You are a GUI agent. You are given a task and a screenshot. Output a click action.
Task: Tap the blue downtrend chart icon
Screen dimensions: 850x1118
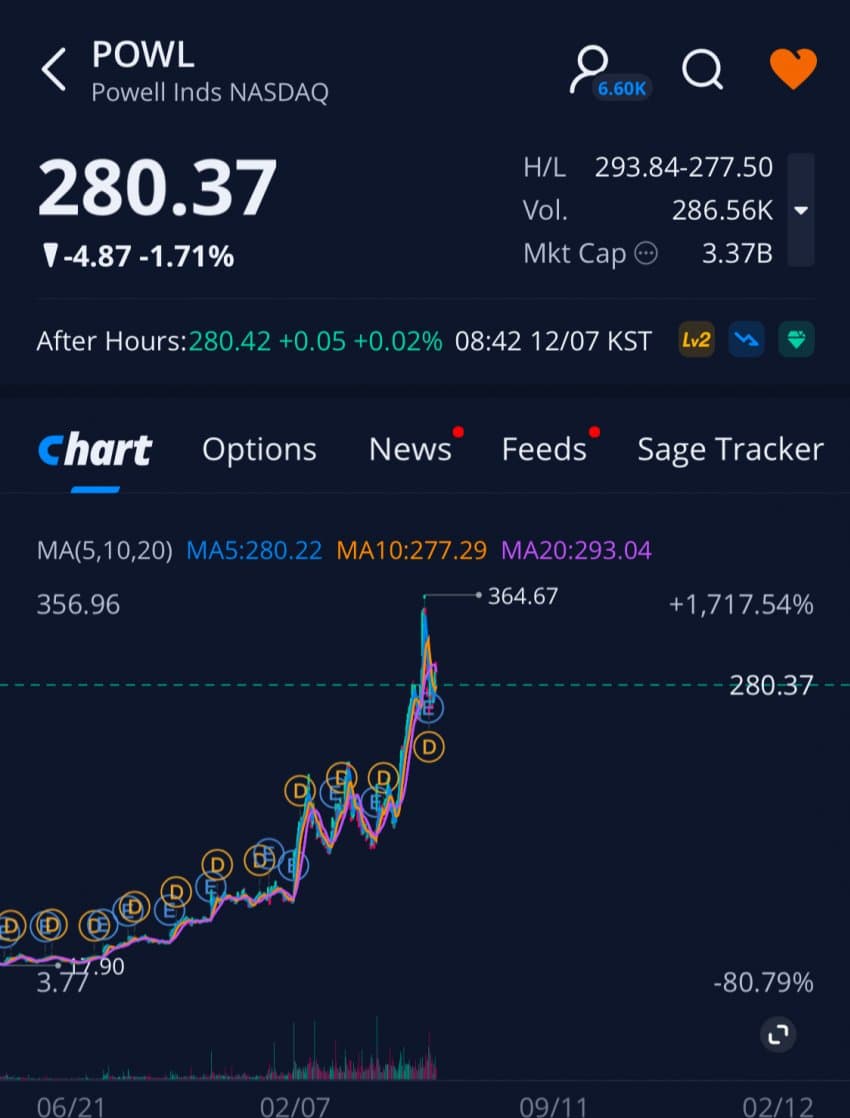coord(747,340)
